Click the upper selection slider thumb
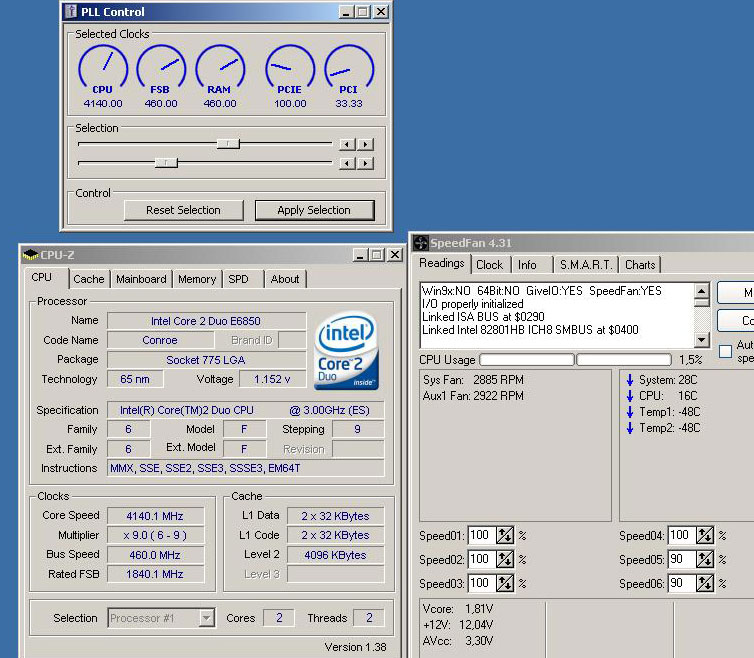Viewport: 754px width, 658px height. pos(228,144)
